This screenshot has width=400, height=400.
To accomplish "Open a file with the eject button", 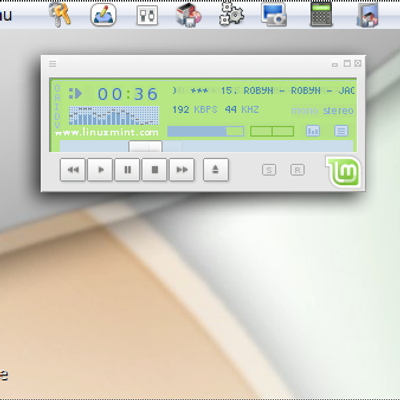I will coord(216,170).
